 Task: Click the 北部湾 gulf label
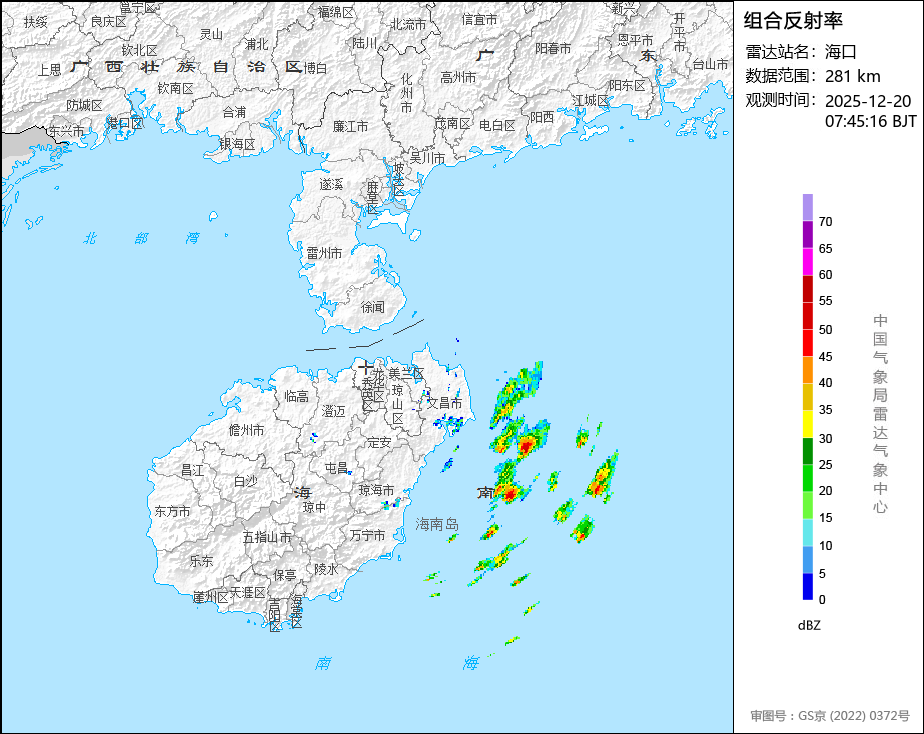141,238
